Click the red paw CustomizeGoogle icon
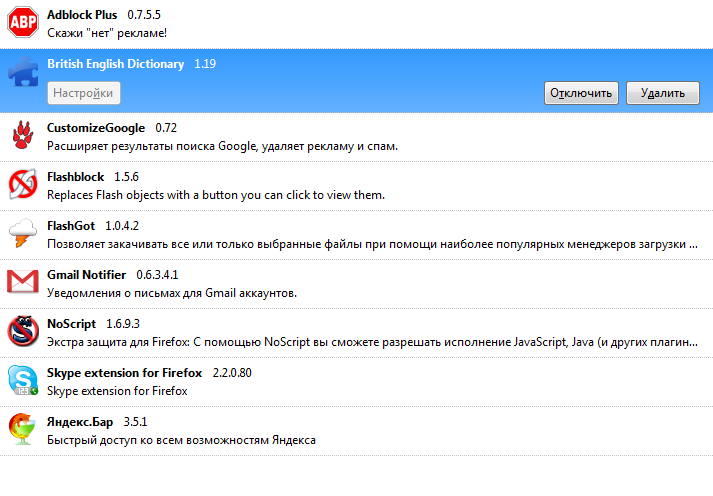 tap(23, 135)
